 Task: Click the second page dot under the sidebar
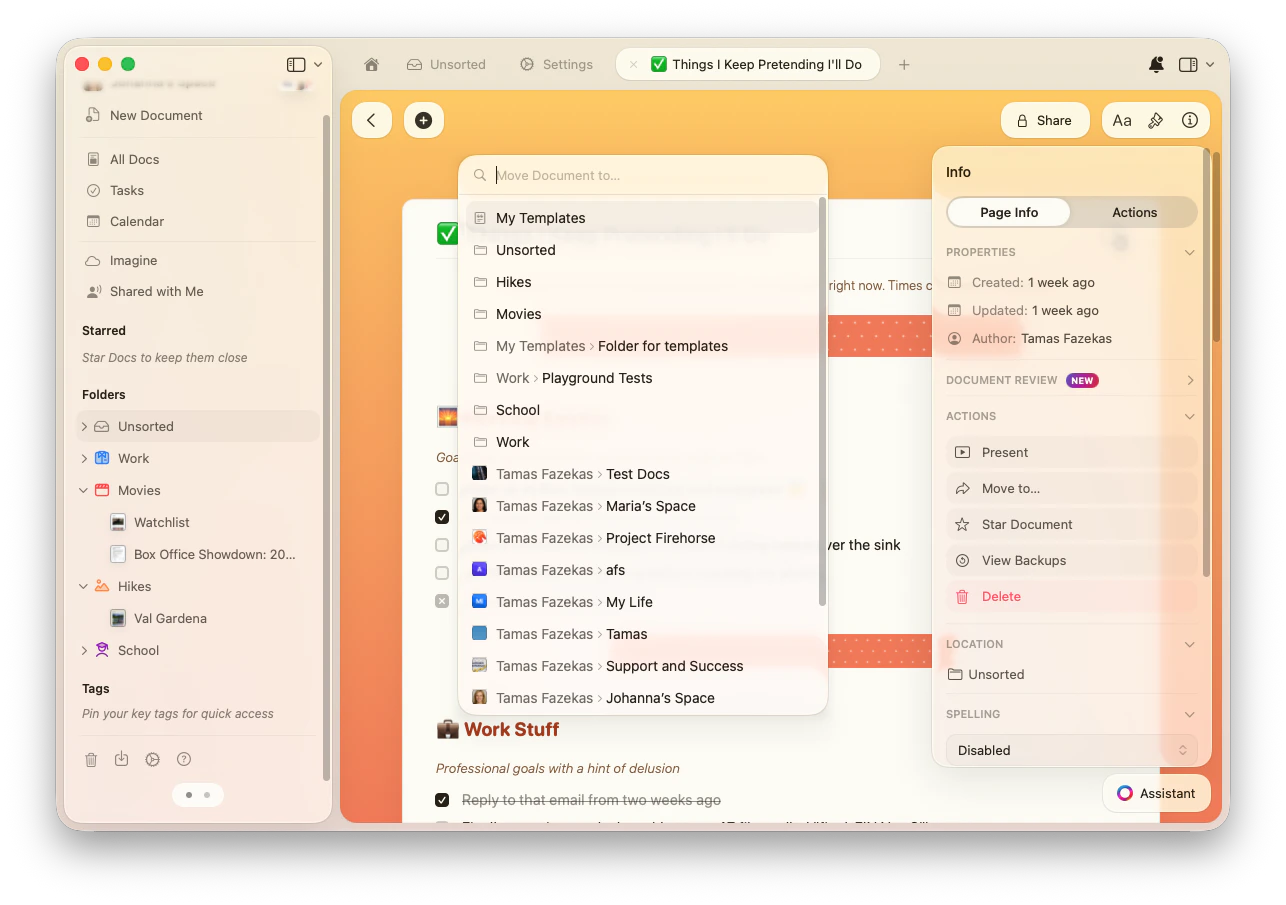click(207, 795)
